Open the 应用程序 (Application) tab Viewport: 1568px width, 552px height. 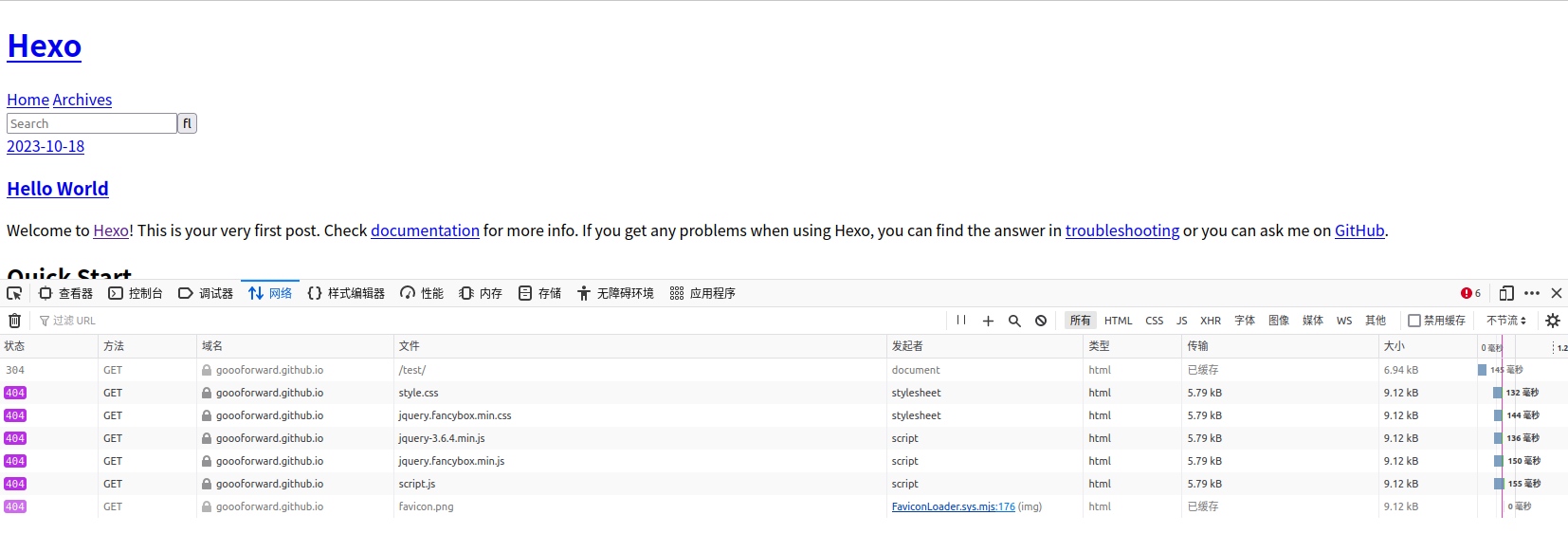coord(702,293)
